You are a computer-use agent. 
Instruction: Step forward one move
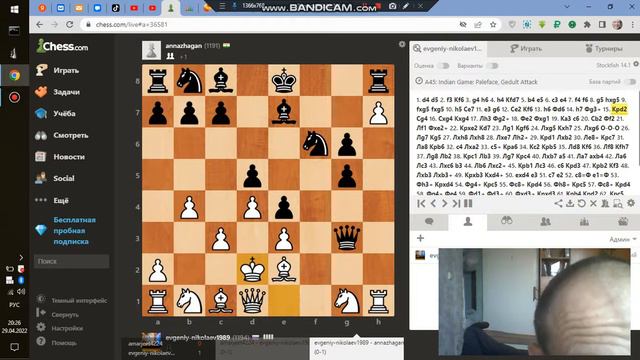[444, 203]
